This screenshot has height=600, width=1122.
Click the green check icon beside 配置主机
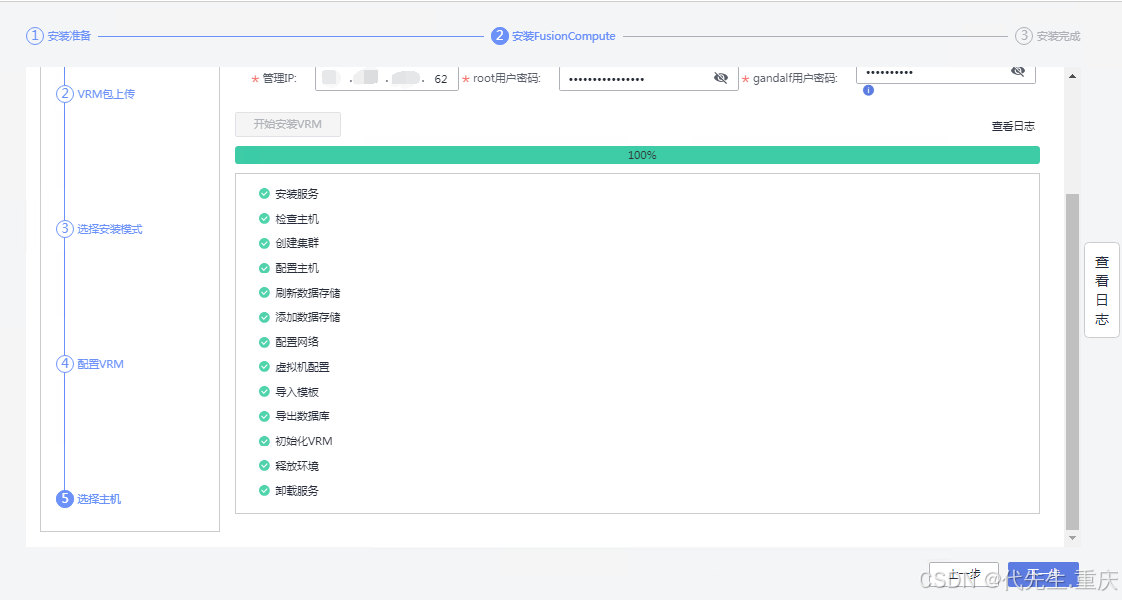point(264,268)
